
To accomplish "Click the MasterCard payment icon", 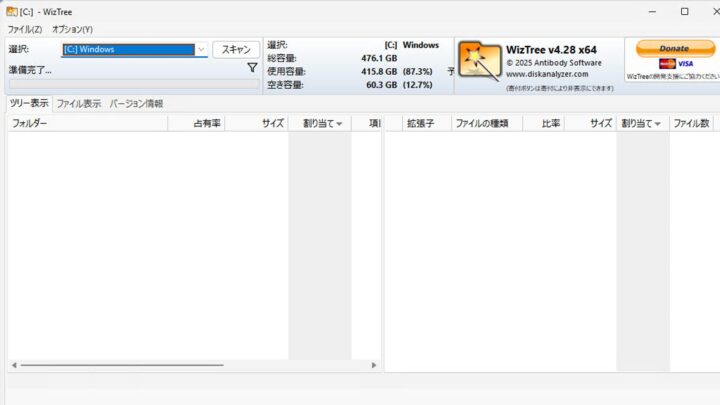I will point(667,63).
